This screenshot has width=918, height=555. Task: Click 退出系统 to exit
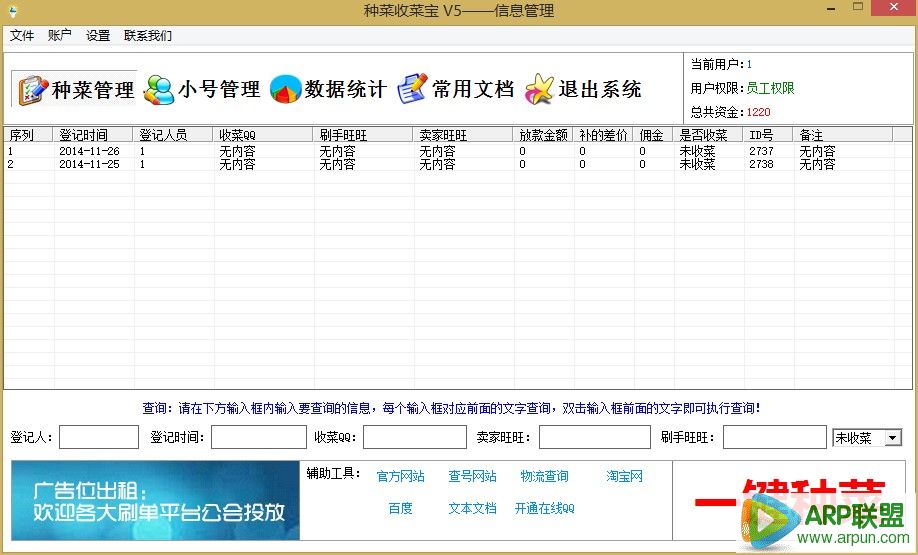click(x=583, y=89)
